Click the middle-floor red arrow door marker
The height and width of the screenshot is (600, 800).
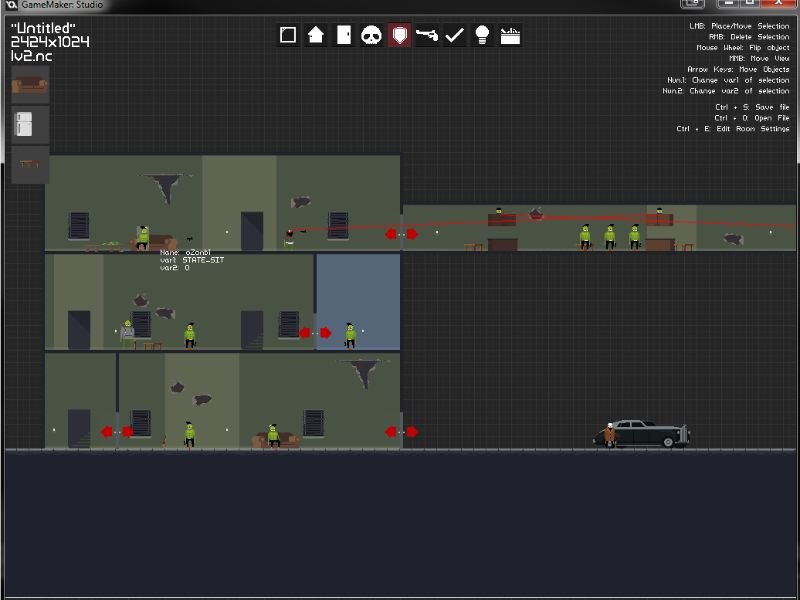tap(315, 333)
